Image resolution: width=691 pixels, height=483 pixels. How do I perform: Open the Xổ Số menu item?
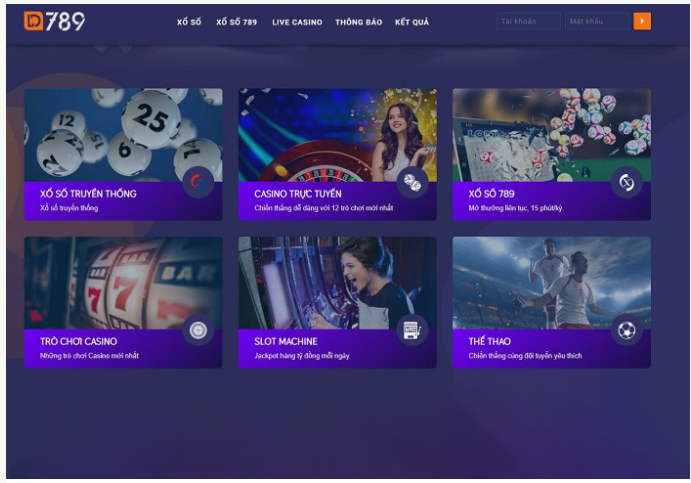189,22
